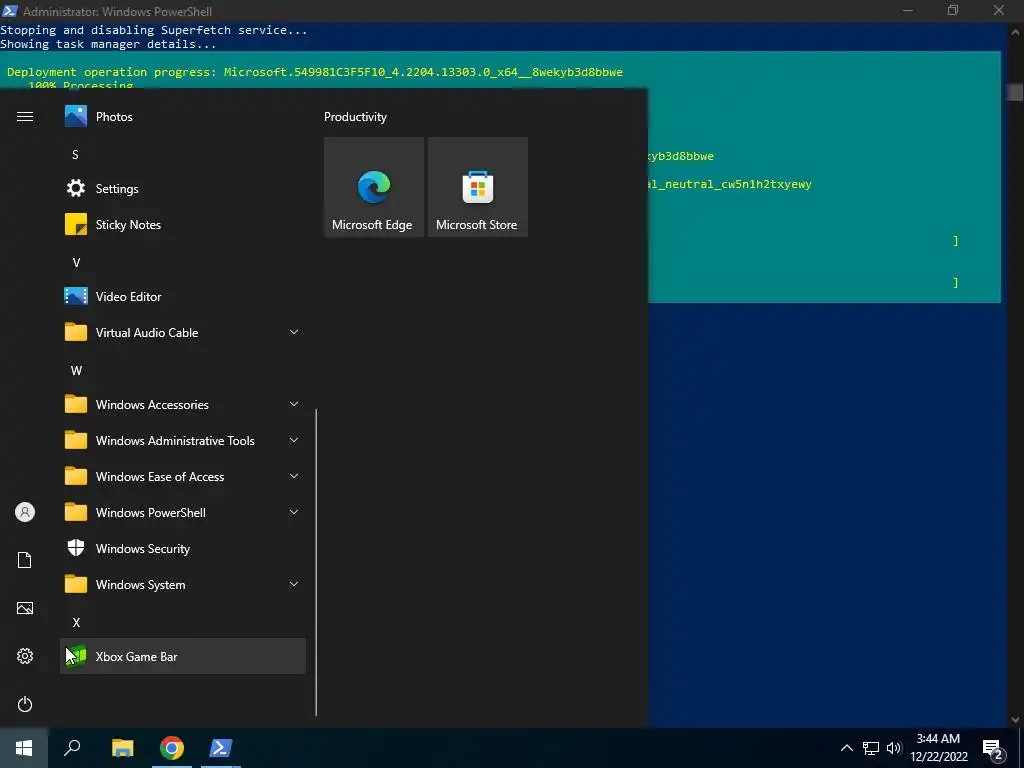The height and width of the screenshot is (768, 1024).
Task: Click the PowerShell title bar icon
Action: click(10, 10)
